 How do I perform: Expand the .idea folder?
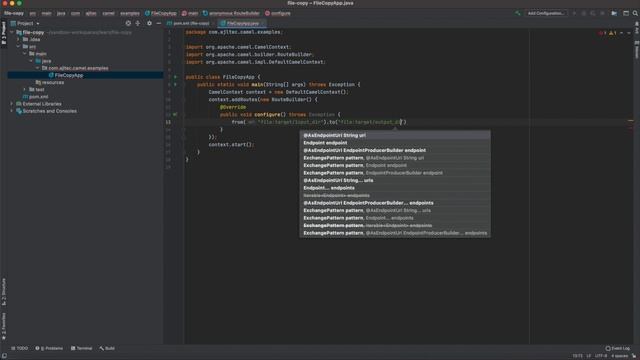point(18,40)
